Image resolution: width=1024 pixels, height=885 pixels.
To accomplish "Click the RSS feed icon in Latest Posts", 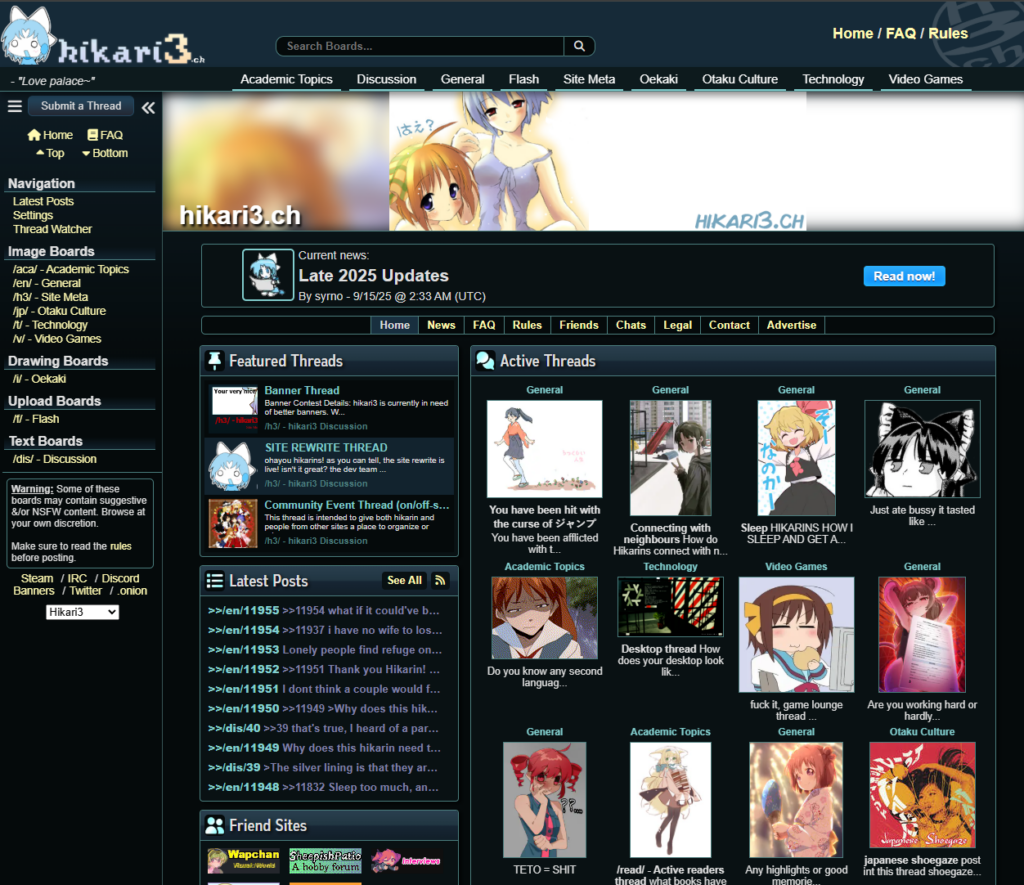I will click(440, 580).
